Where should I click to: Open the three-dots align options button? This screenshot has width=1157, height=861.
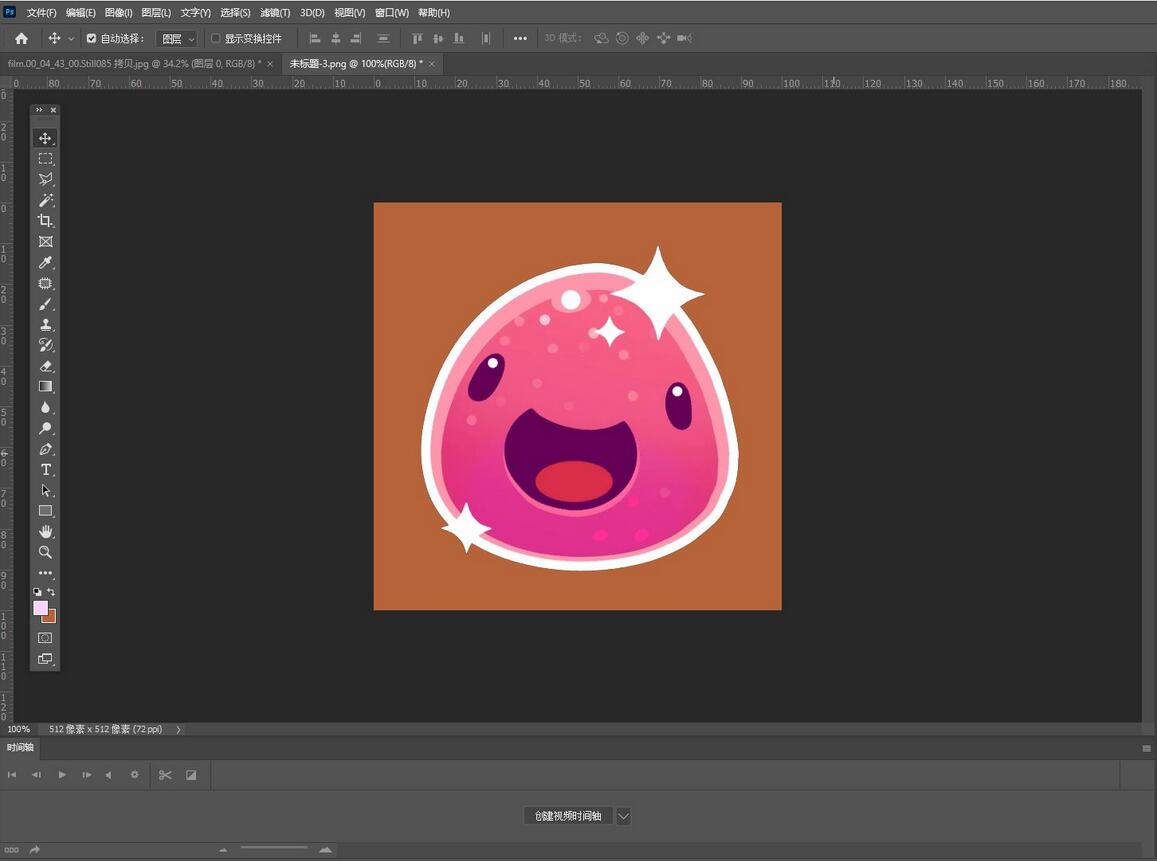point(520,39)
